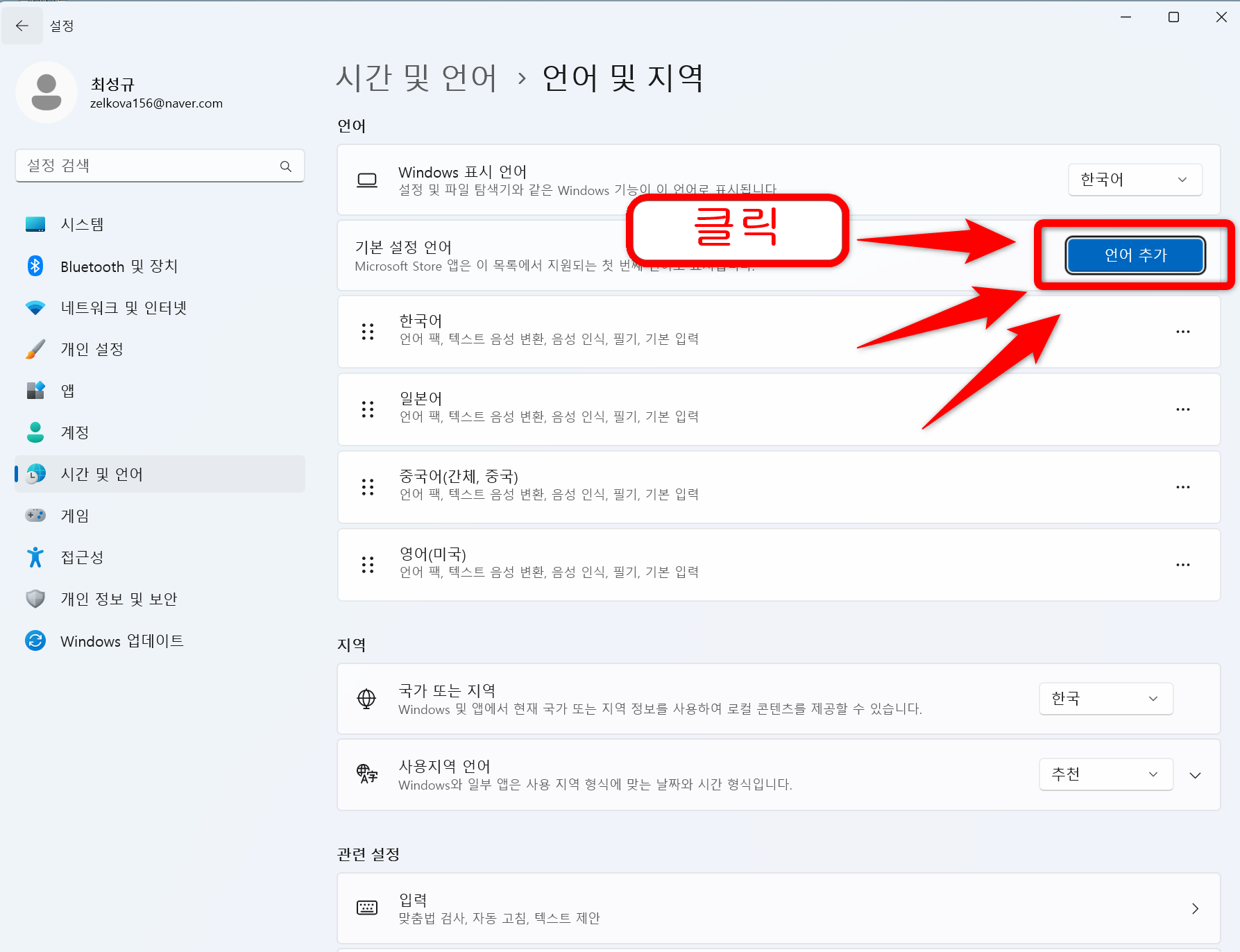This screenshot has height=952, width=1240.
Task: Click the 설정 검색 input field
Action: [160, 166]
